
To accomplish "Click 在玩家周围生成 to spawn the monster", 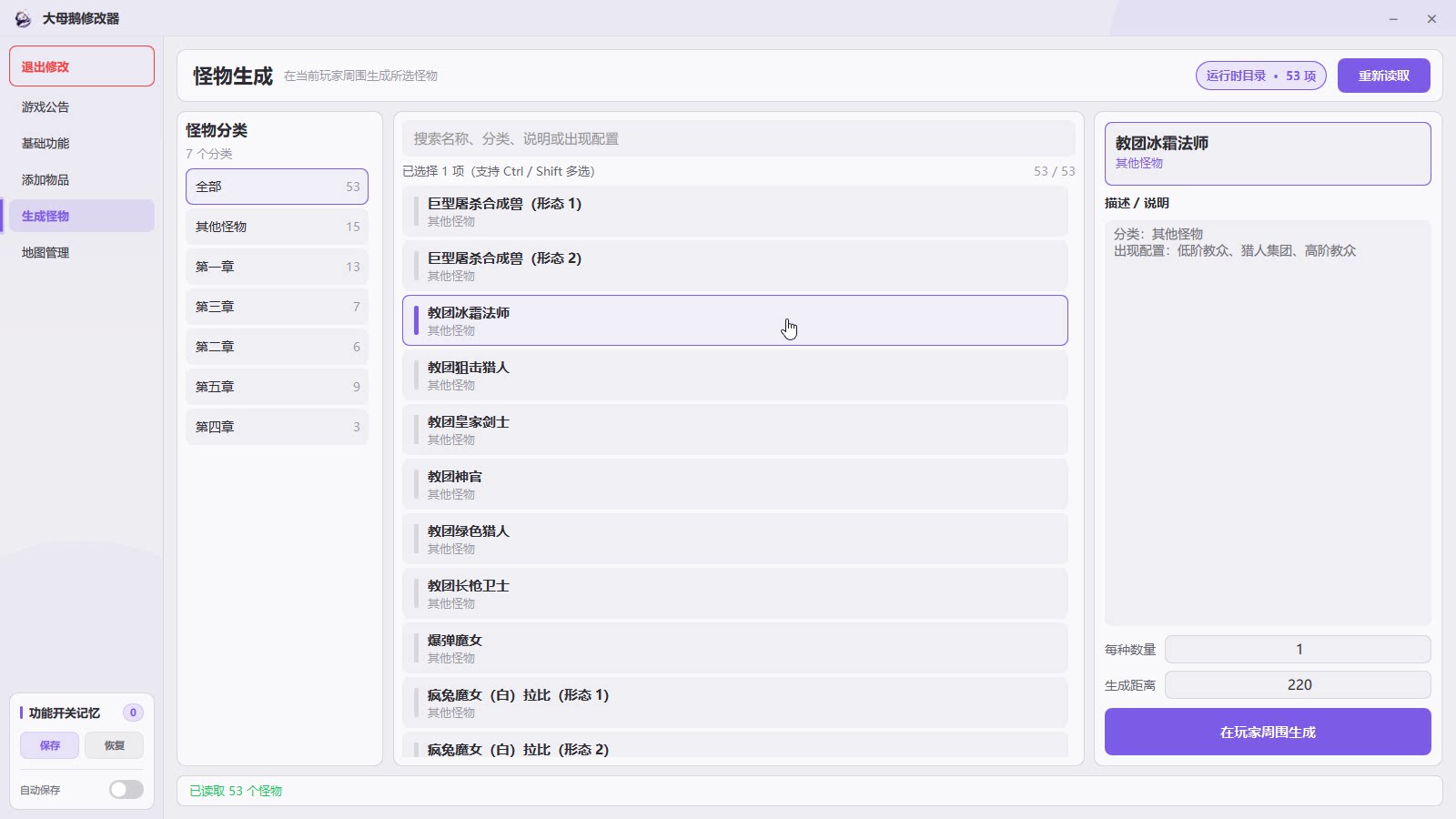I will pyautogui.click(x=1268, y=732).
